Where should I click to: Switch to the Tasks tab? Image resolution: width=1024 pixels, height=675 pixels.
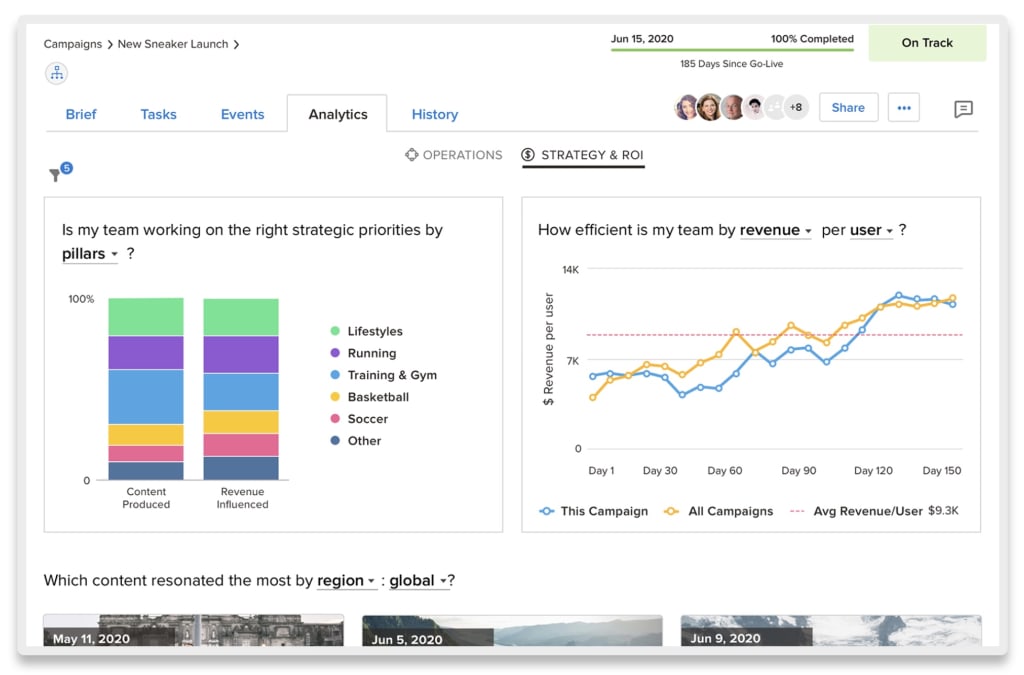pos(158,114)
